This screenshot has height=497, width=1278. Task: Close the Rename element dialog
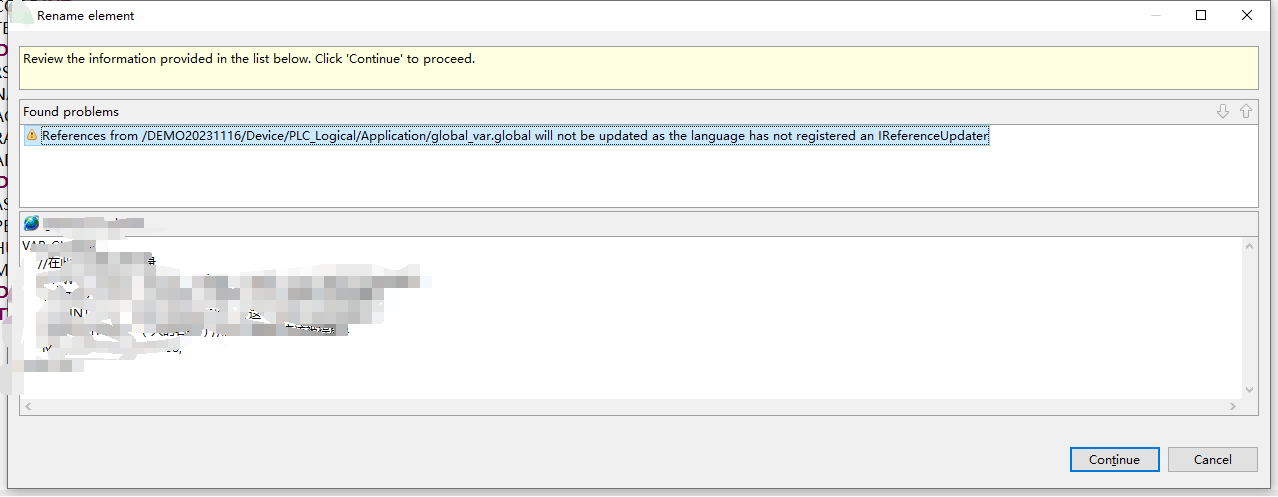point(1247,15)
